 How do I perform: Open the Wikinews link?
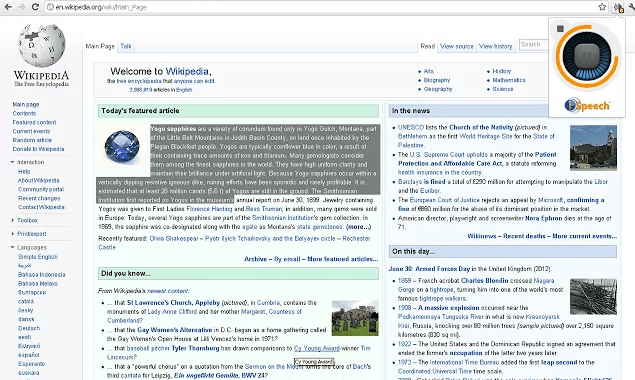tap(482, 236)
